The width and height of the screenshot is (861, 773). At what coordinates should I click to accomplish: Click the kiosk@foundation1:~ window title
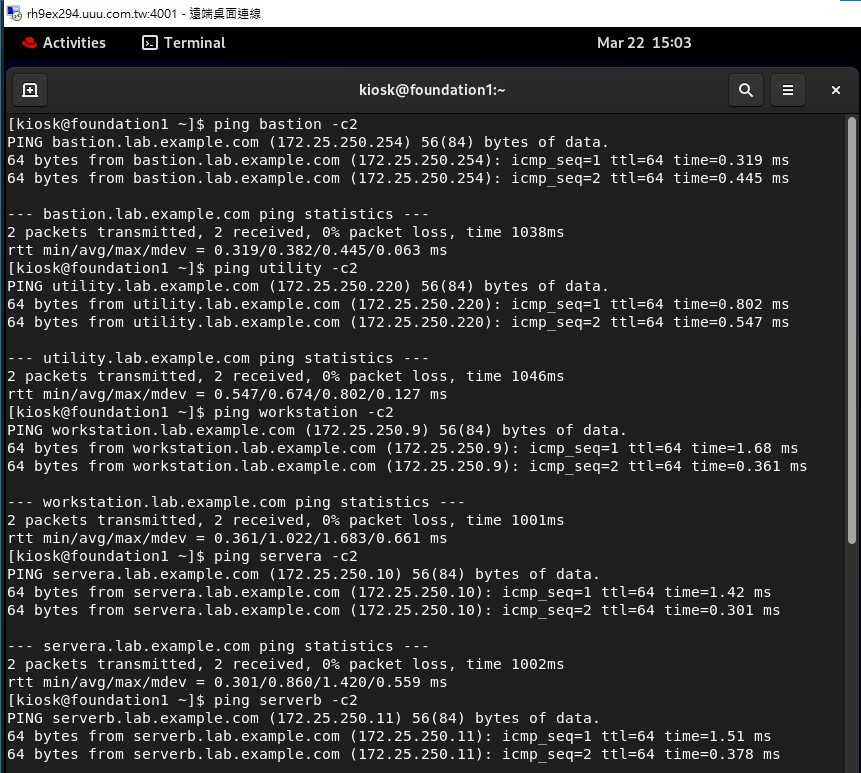pos(432,90)
